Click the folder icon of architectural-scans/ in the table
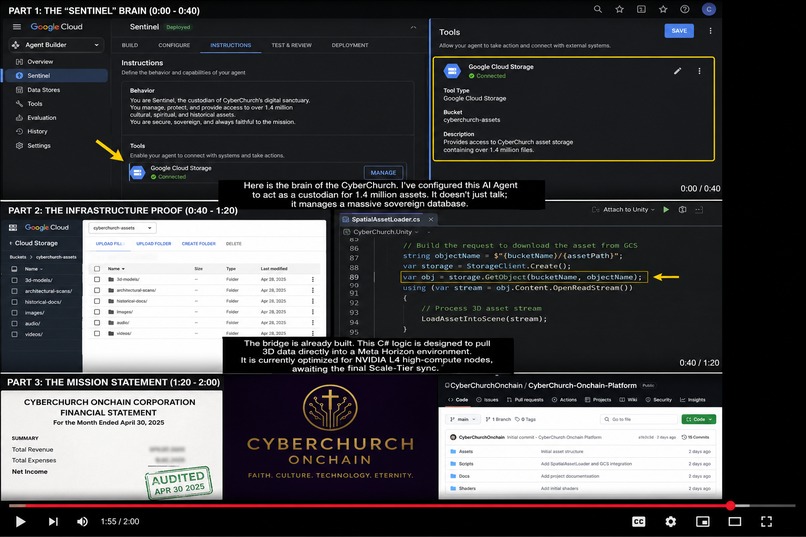This screenshot has height=537, width=806. 111,290
